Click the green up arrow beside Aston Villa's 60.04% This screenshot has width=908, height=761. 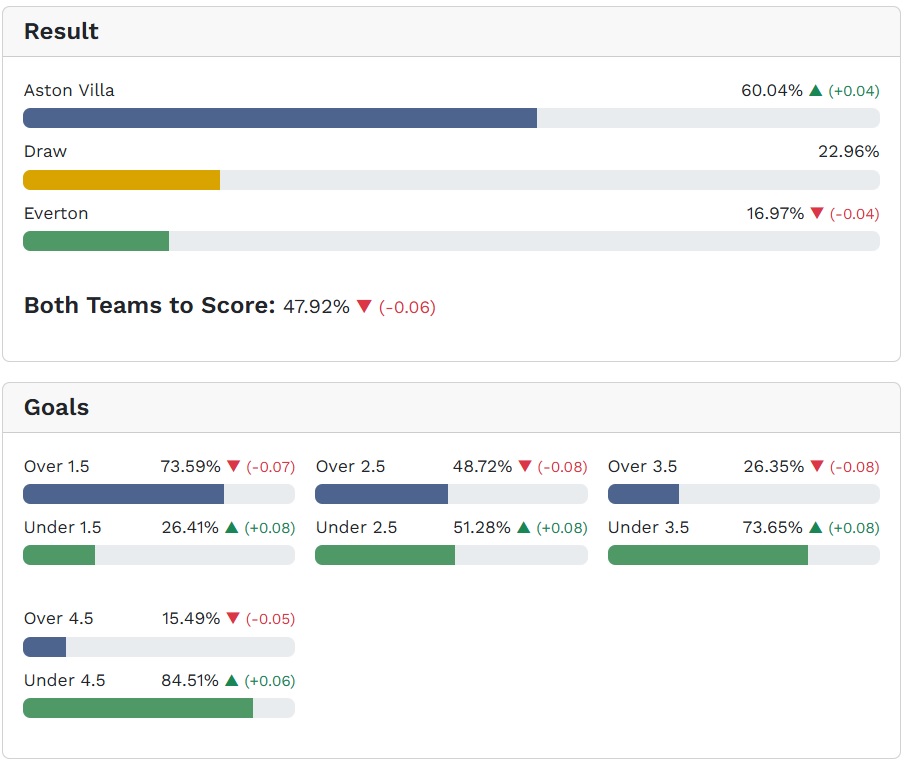[x=816, y=91]
